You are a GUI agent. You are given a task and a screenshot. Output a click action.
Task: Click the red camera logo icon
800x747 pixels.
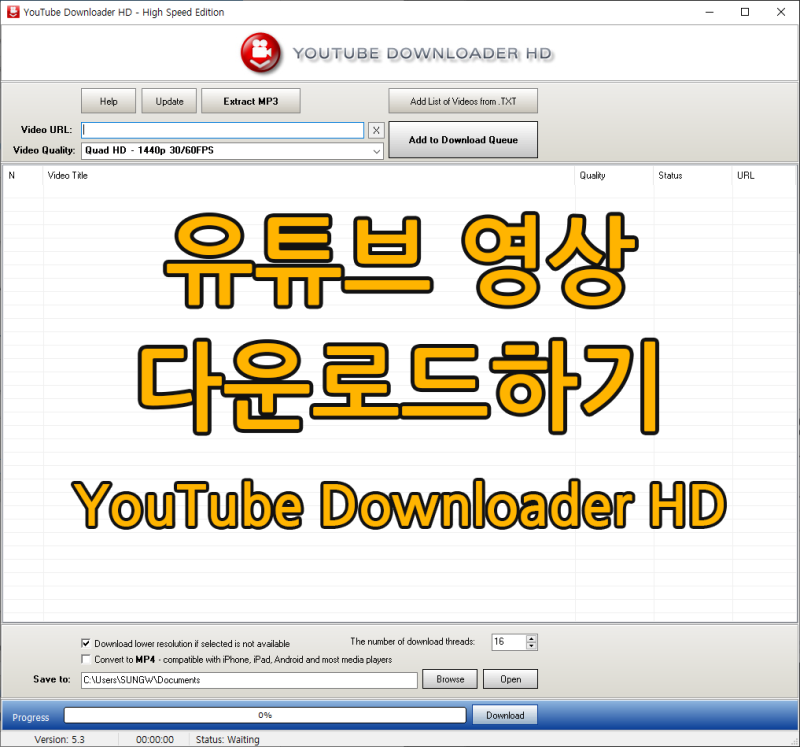pos(260,53)
